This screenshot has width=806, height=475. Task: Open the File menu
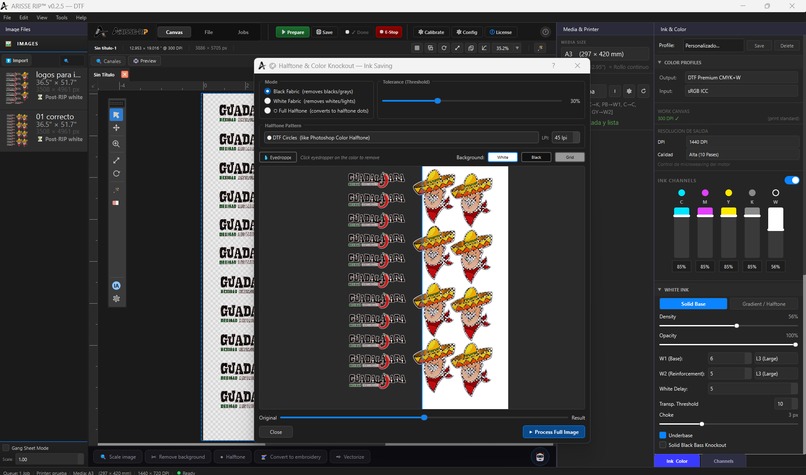7,17
